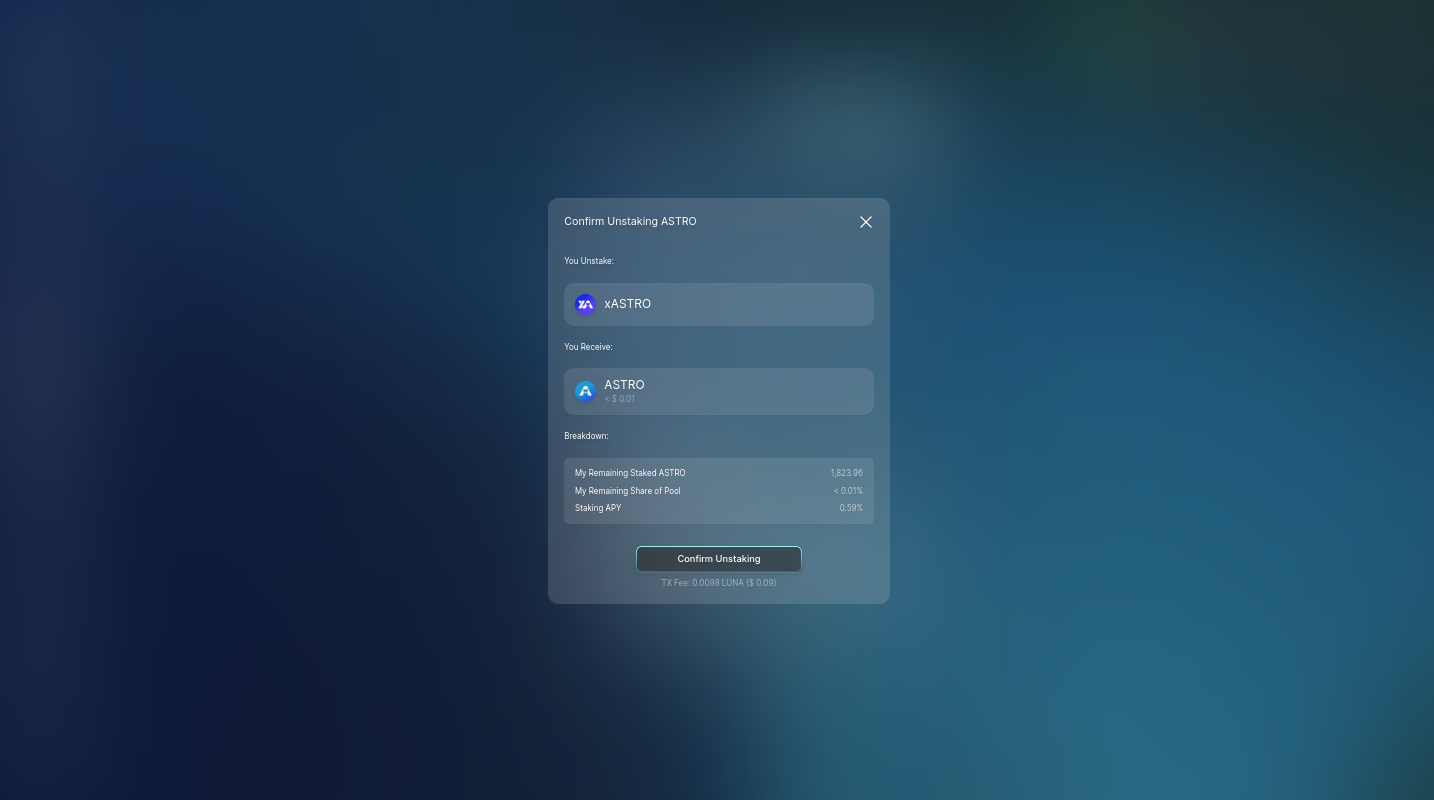The width and height of the screenshot is (1434, 800).
Task: Click the 'Breakdown:' heading
Action: coord(586,436)
